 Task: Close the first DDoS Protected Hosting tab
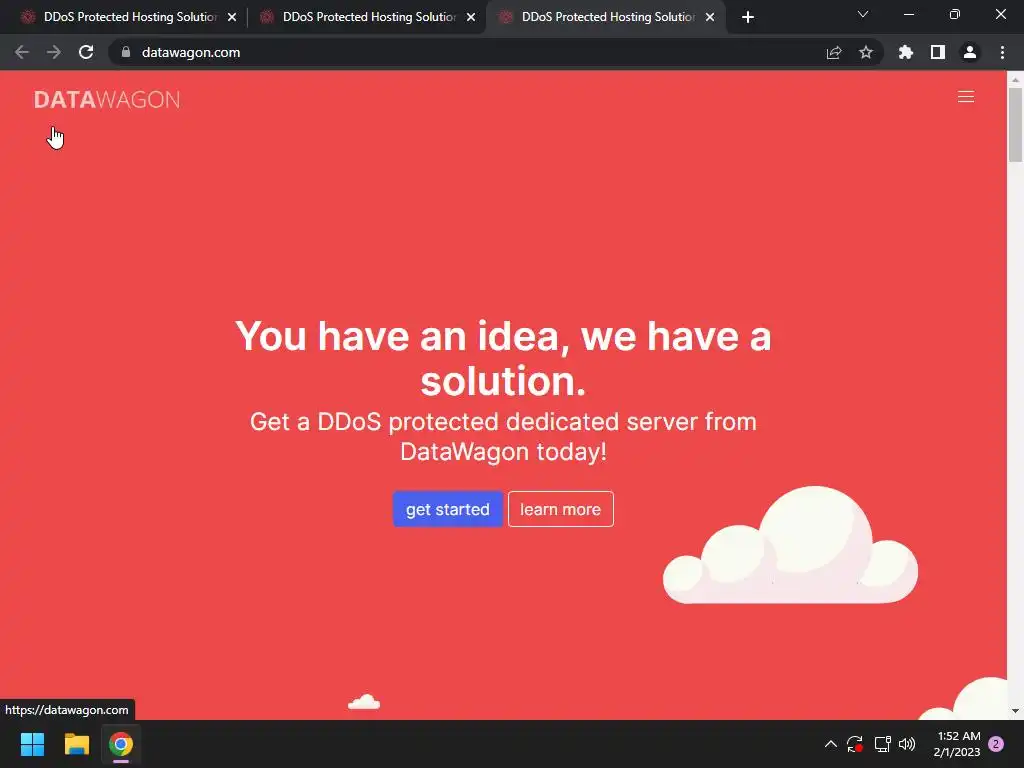click(x=232, y=17)
